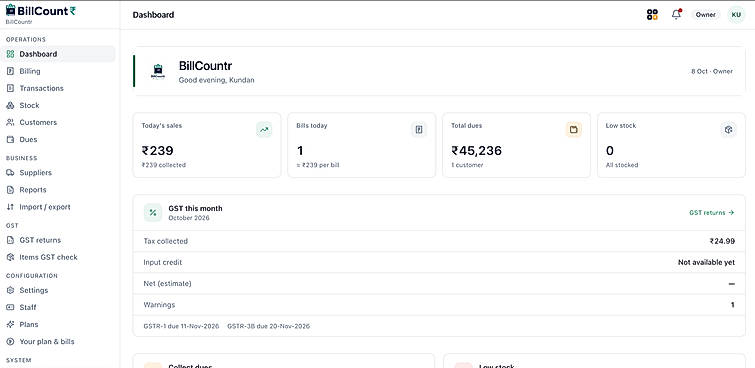Open Suppliers page
This screenshot has width=755, height=368.
tap(59, 172)
